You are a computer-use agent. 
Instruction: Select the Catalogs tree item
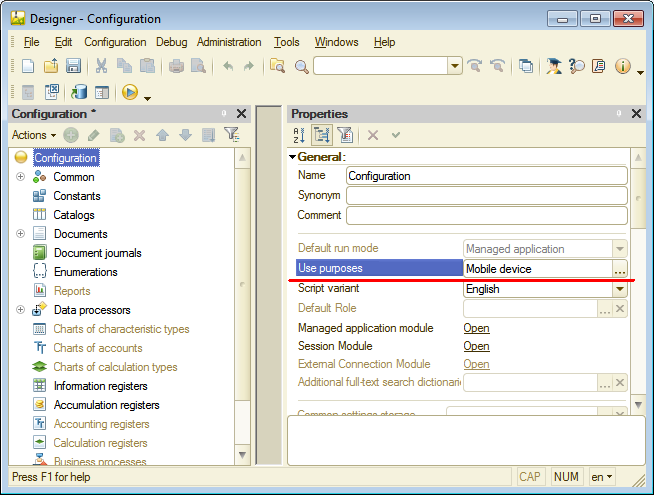74,215
